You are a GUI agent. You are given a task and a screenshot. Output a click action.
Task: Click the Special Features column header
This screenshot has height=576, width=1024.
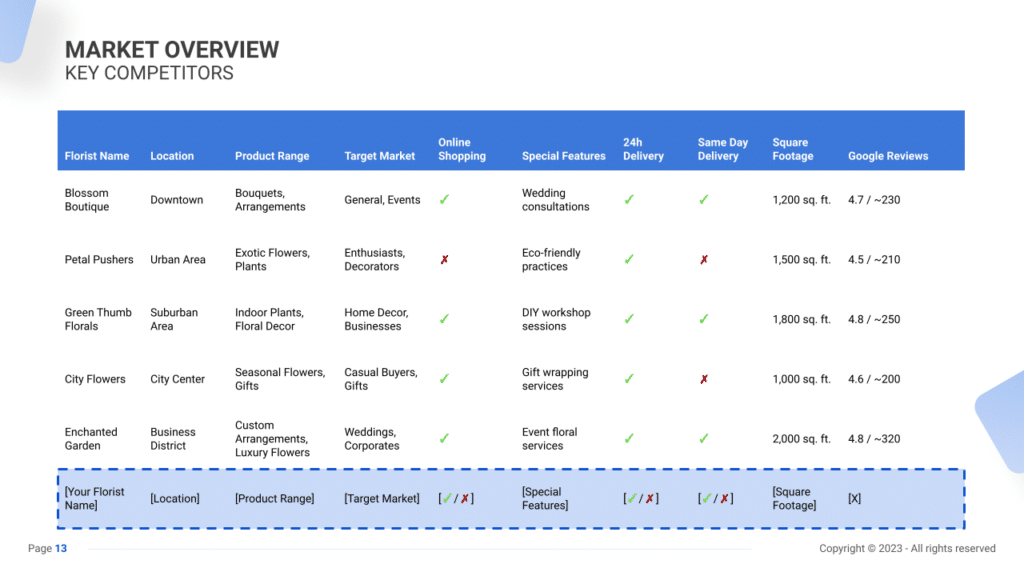point(564,156)
